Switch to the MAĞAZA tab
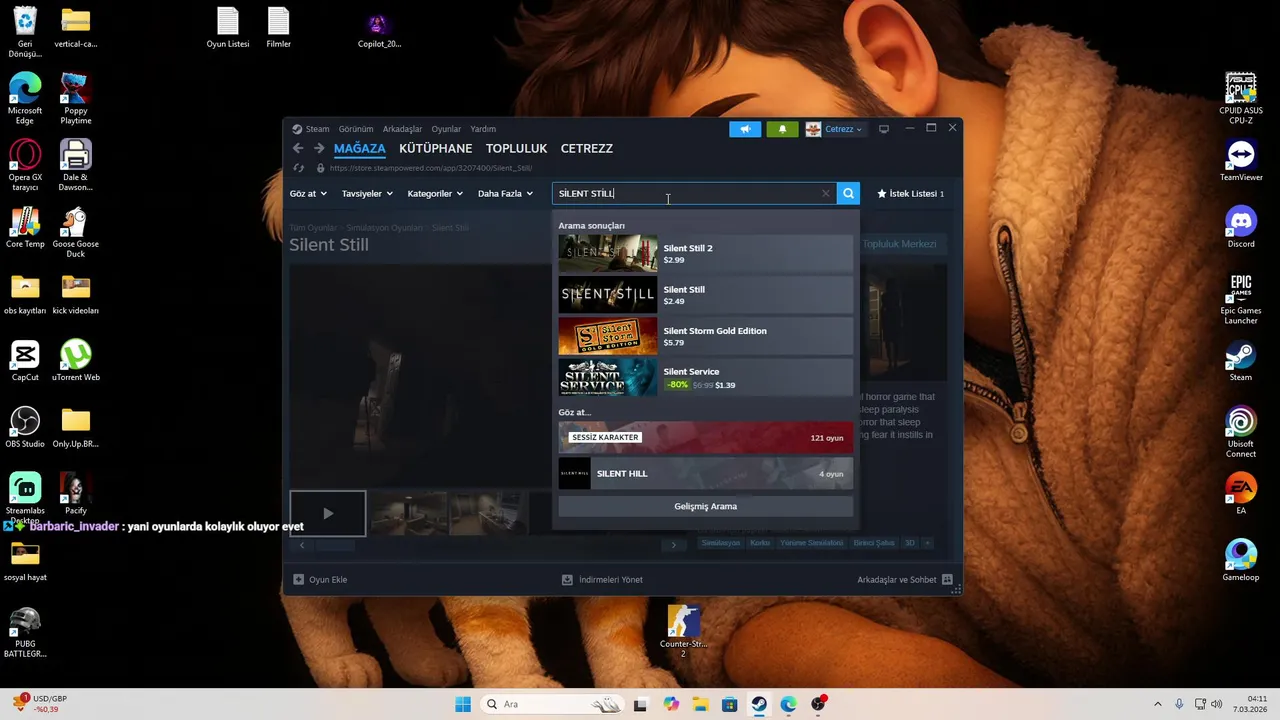 click(359, 148)
